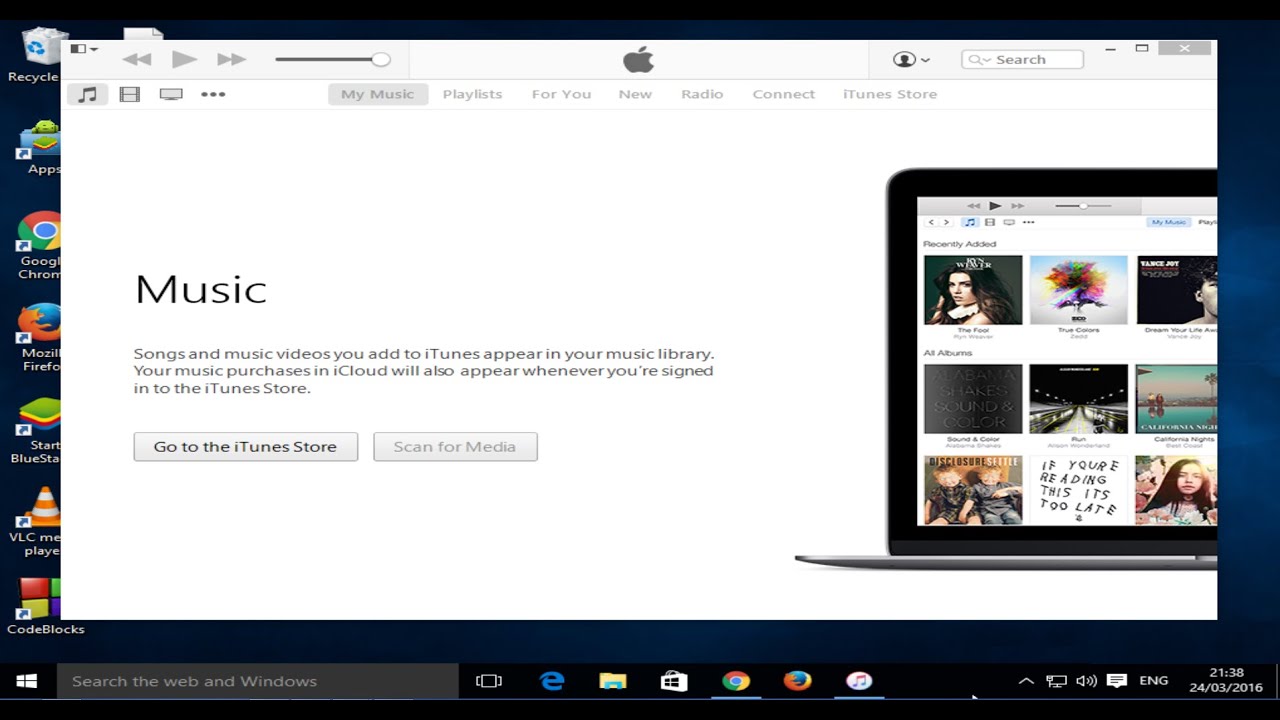Click the Music heading text
This screenshot has height=720, width=1280.
[201, 290]
